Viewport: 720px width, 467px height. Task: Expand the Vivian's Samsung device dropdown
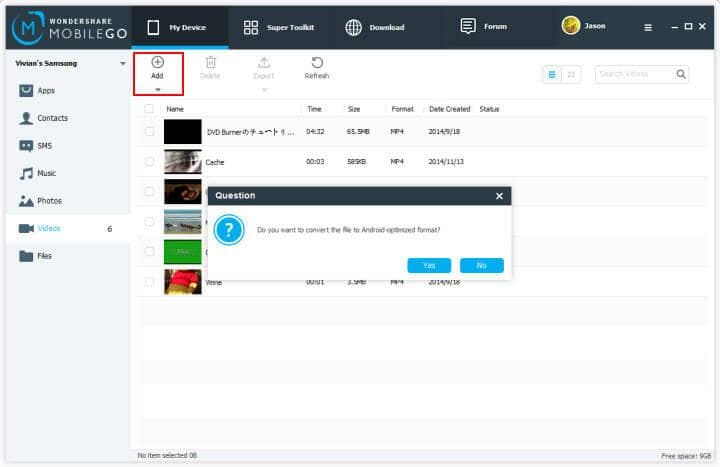coord(123,63)
